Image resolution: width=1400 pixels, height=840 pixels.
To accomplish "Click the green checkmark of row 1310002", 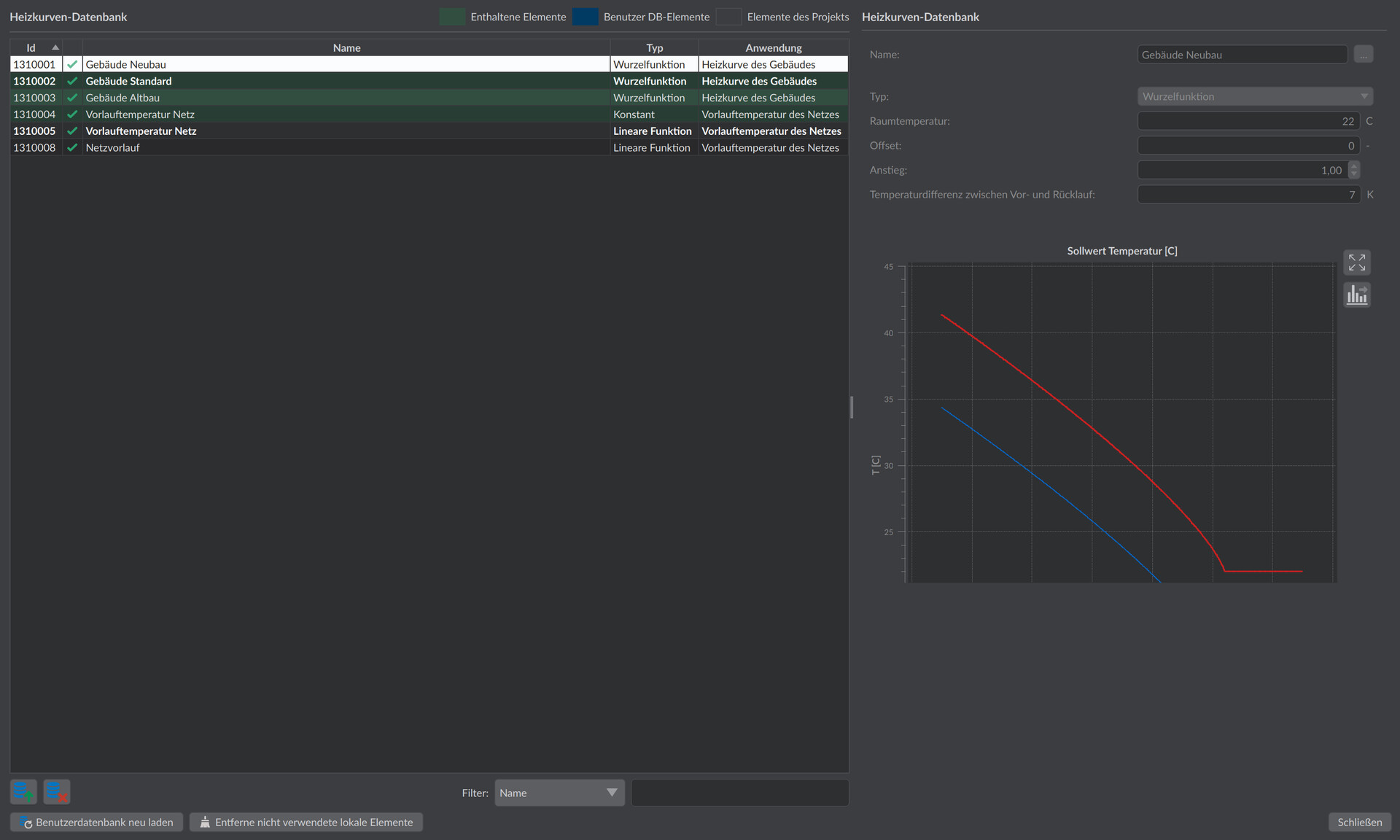I will pos(72,81).
